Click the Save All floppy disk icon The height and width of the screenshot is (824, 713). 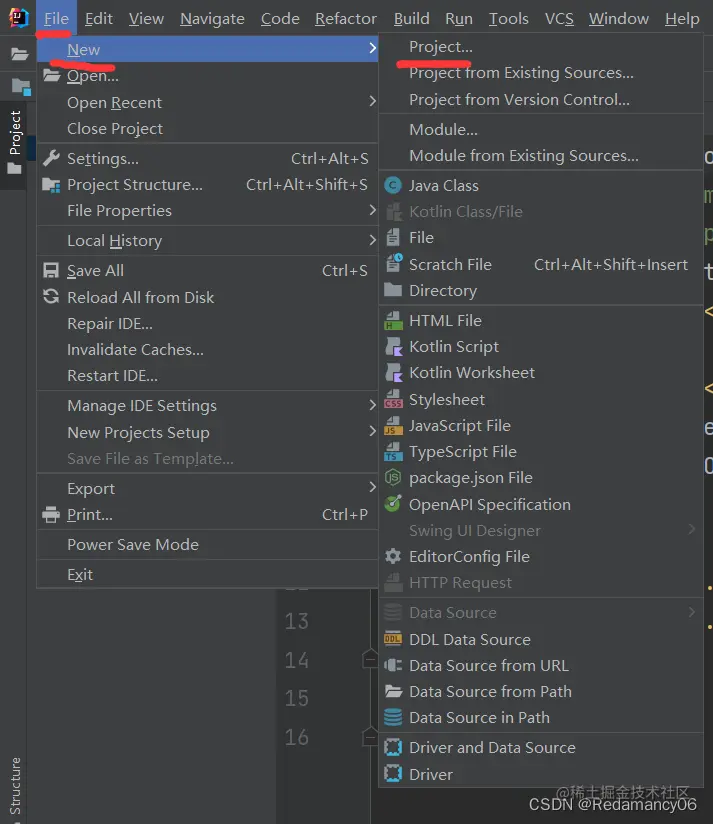51,270
